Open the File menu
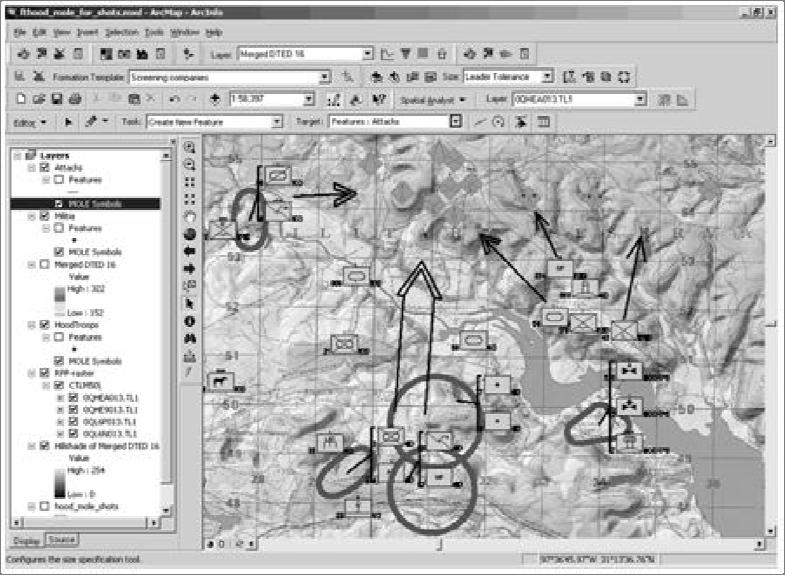Screen dimensions: 785x575 20,33
